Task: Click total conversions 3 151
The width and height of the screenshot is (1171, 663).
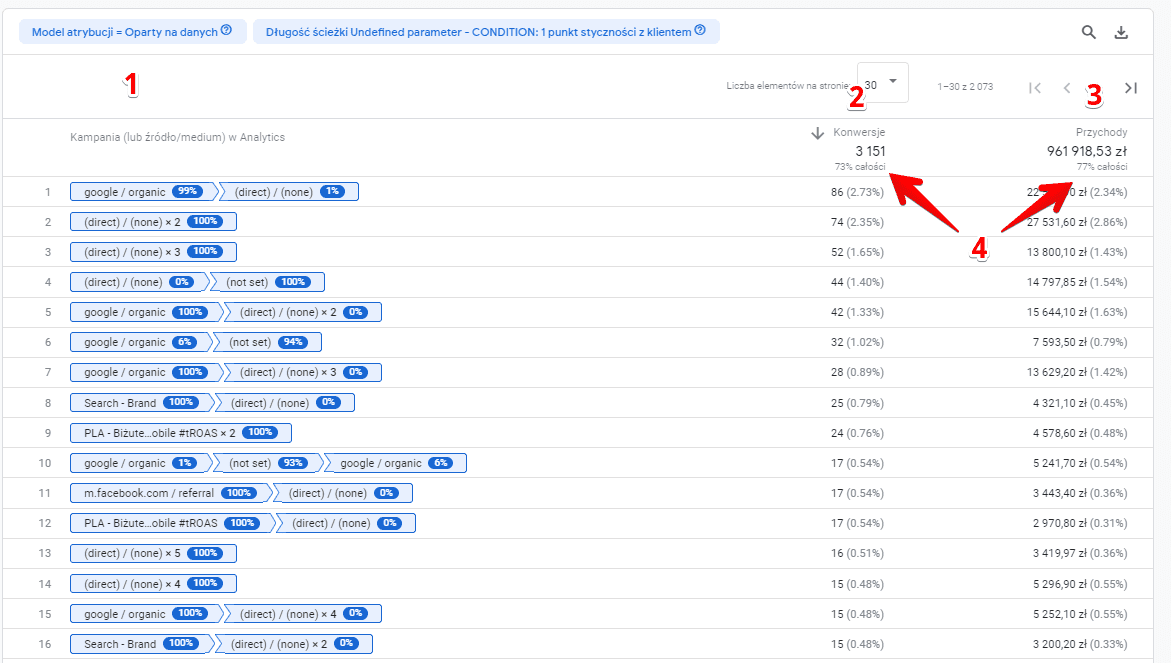Action: click(x=870, y=151)
